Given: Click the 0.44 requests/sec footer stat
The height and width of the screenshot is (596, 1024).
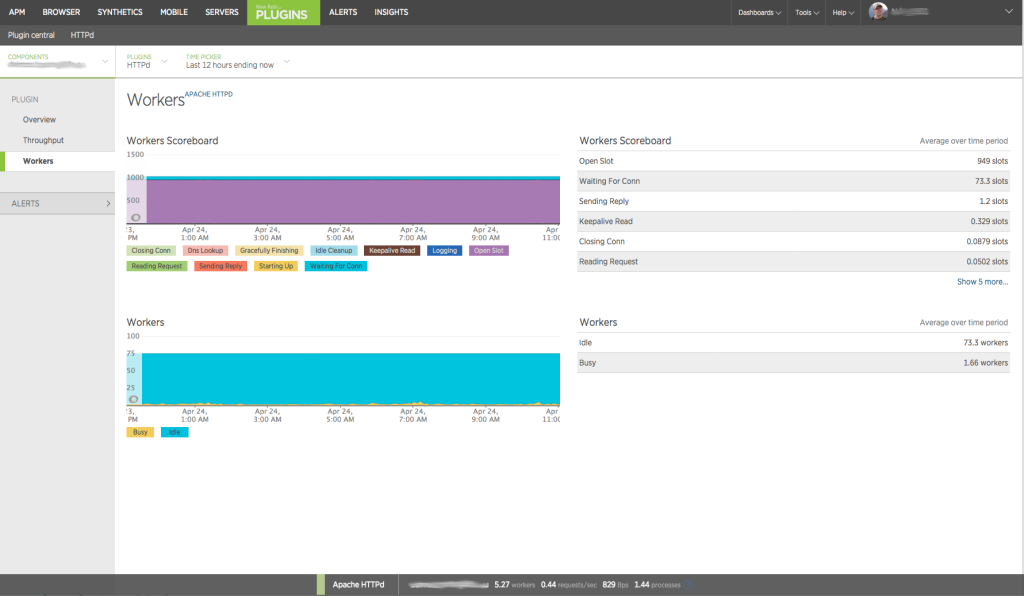Looking at the screenshot, I should 568,585.
